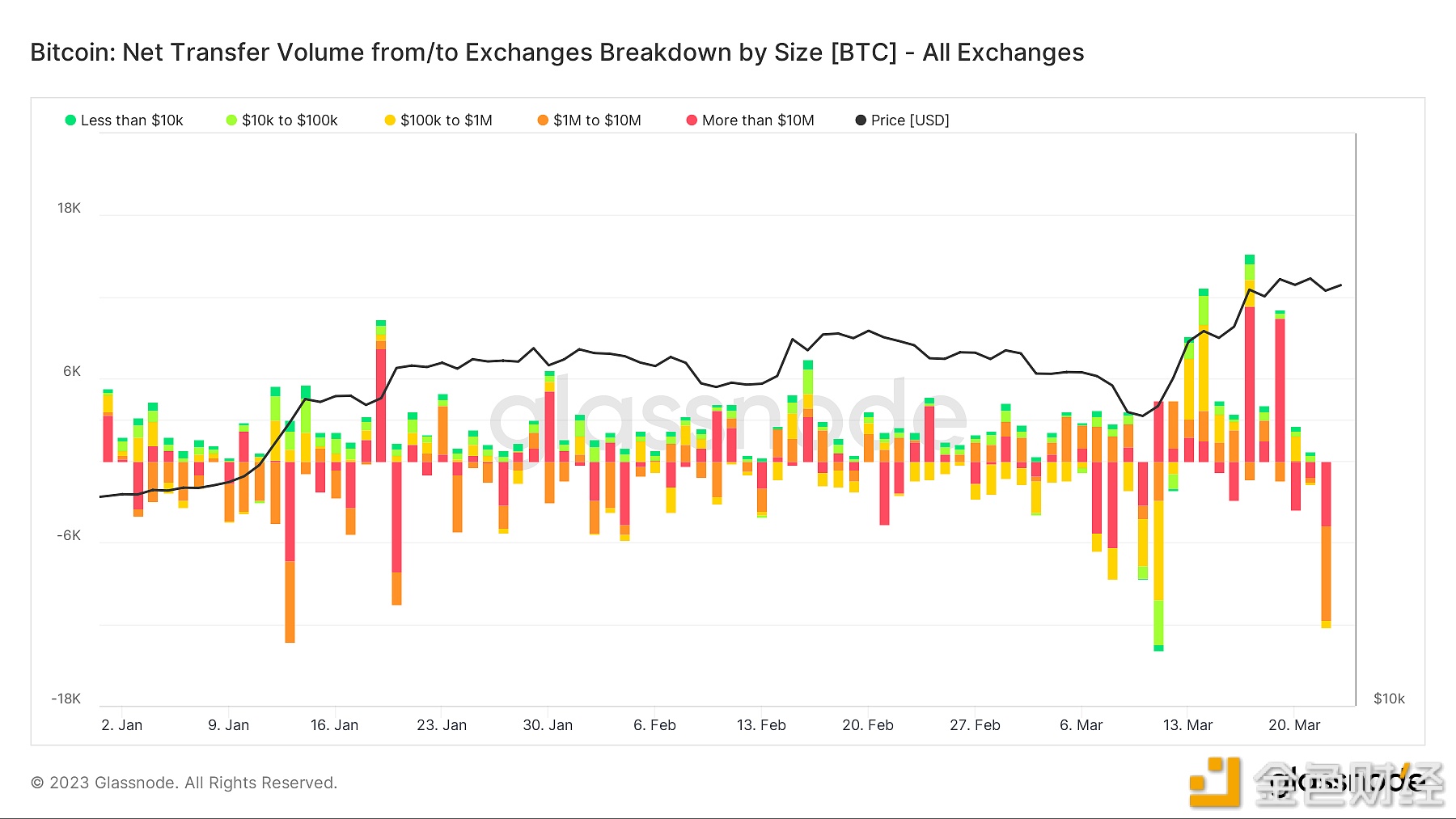Click the orange square logo in bottom-right corner
This screenshot has width=1456, height=819.
tap(1214, 781)
